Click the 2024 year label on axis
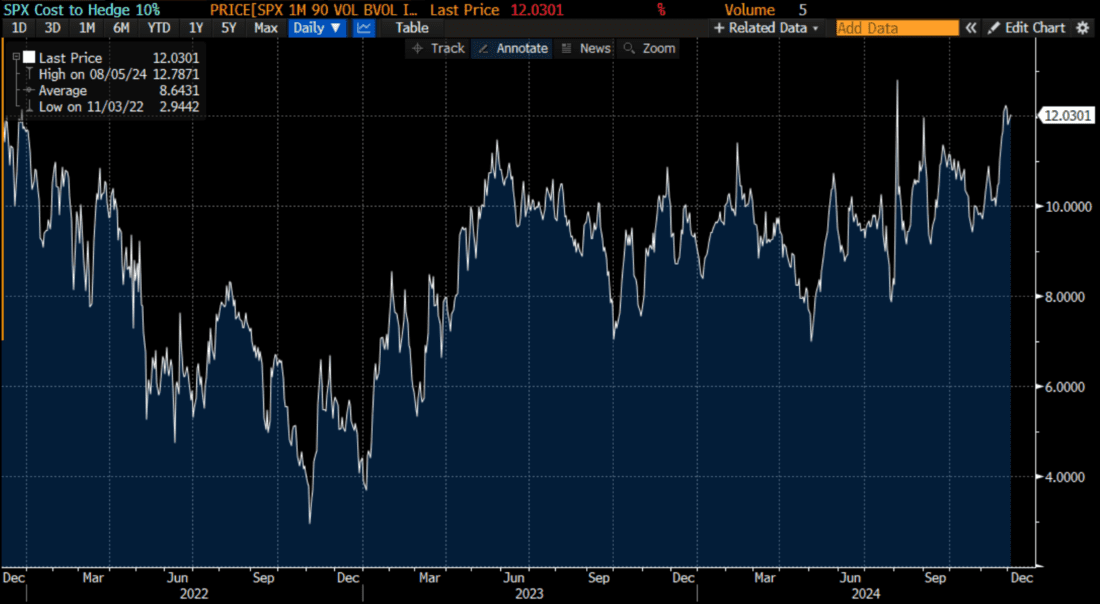The image size is (1100, 604). pos(865,594)
